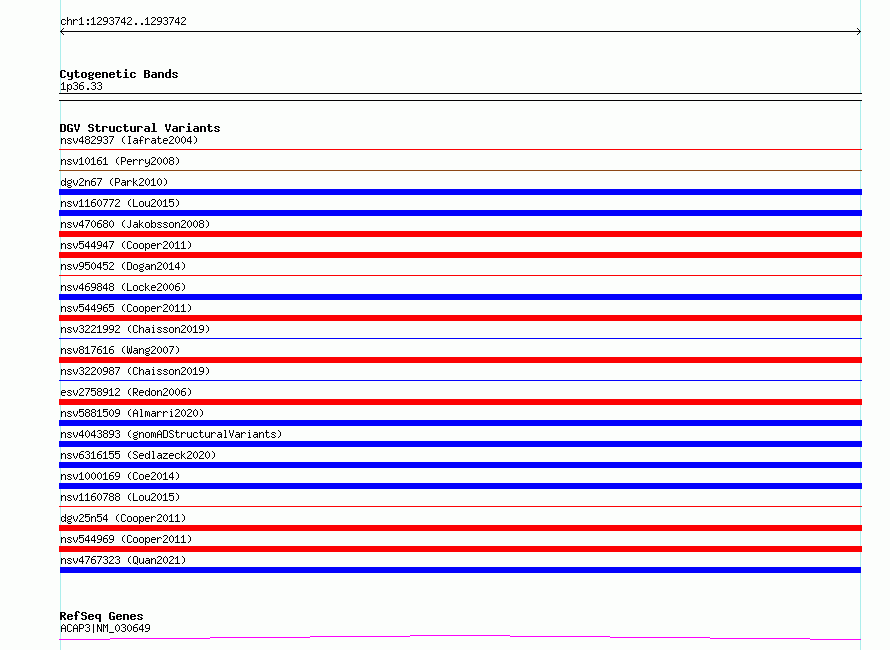Click the red bar under esv2758912
Viewport: 890px width, 650px height.
460,402
